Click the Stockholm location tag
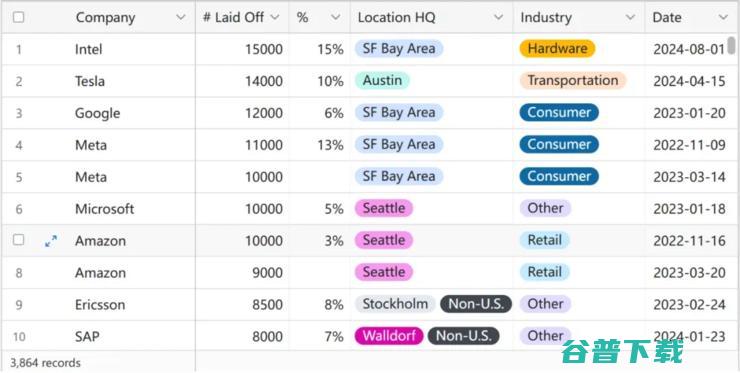Viewport: 740px width, 373px height. (395, 304)
